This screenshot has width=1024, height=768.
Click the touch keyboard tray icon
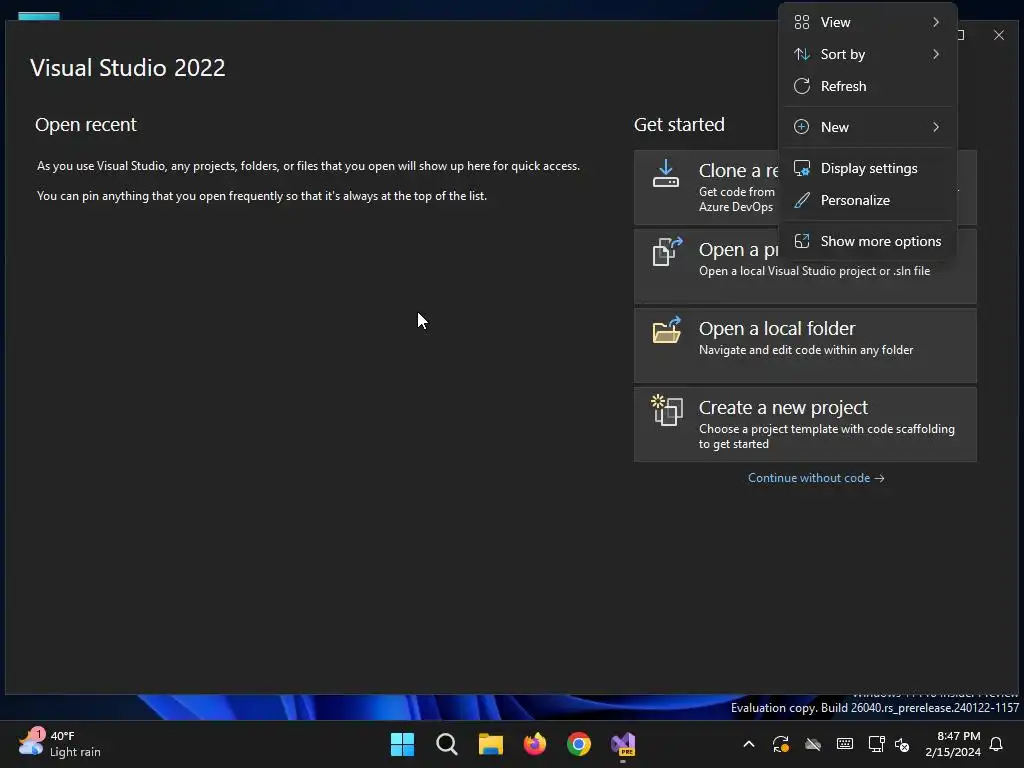(844, 744)
